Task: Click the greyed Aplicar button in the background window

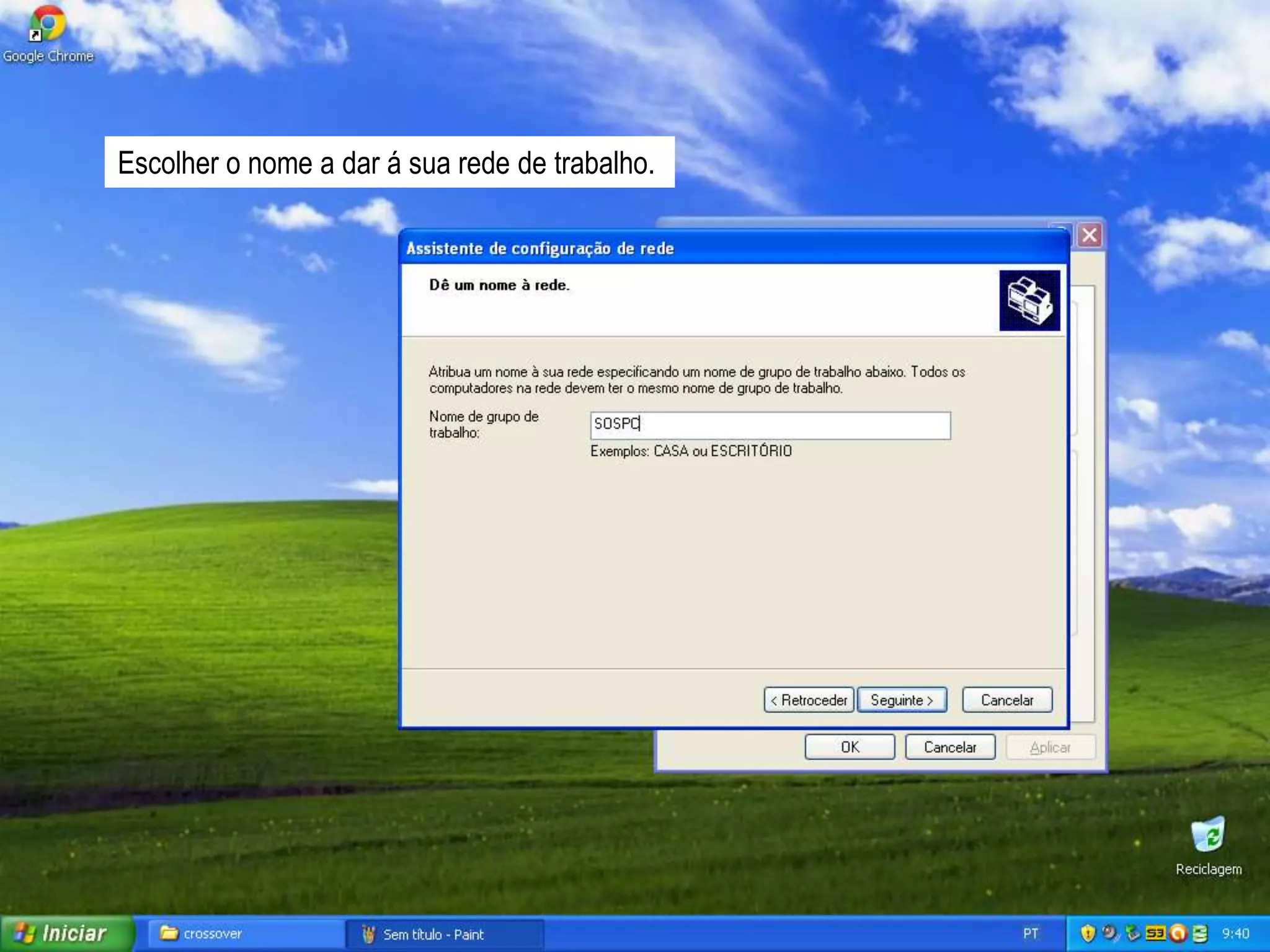Action: click(x=1050, y=747)
